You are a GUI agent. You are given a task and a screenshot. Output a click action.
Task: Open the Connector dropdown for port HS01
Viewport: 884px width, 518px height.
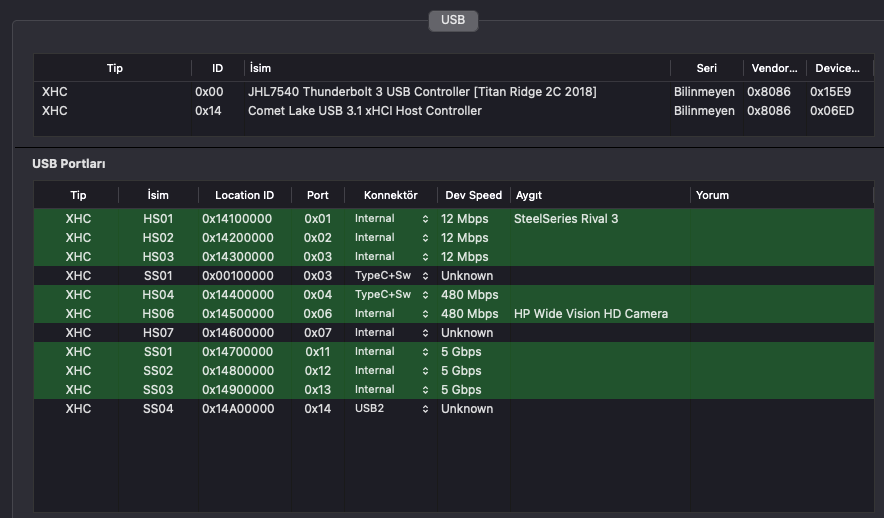390,219
